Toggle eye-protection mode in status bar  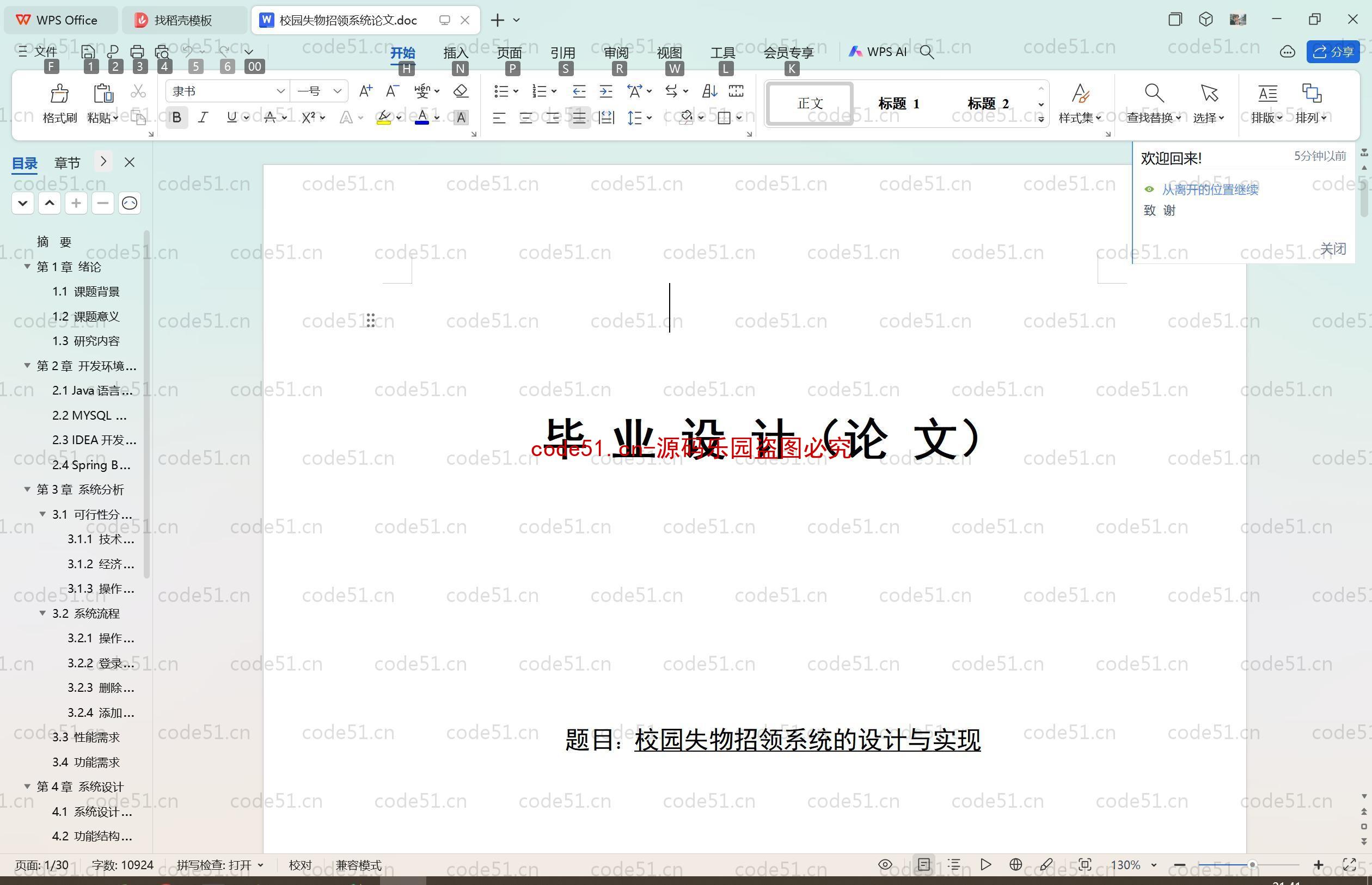pos(885,864)
